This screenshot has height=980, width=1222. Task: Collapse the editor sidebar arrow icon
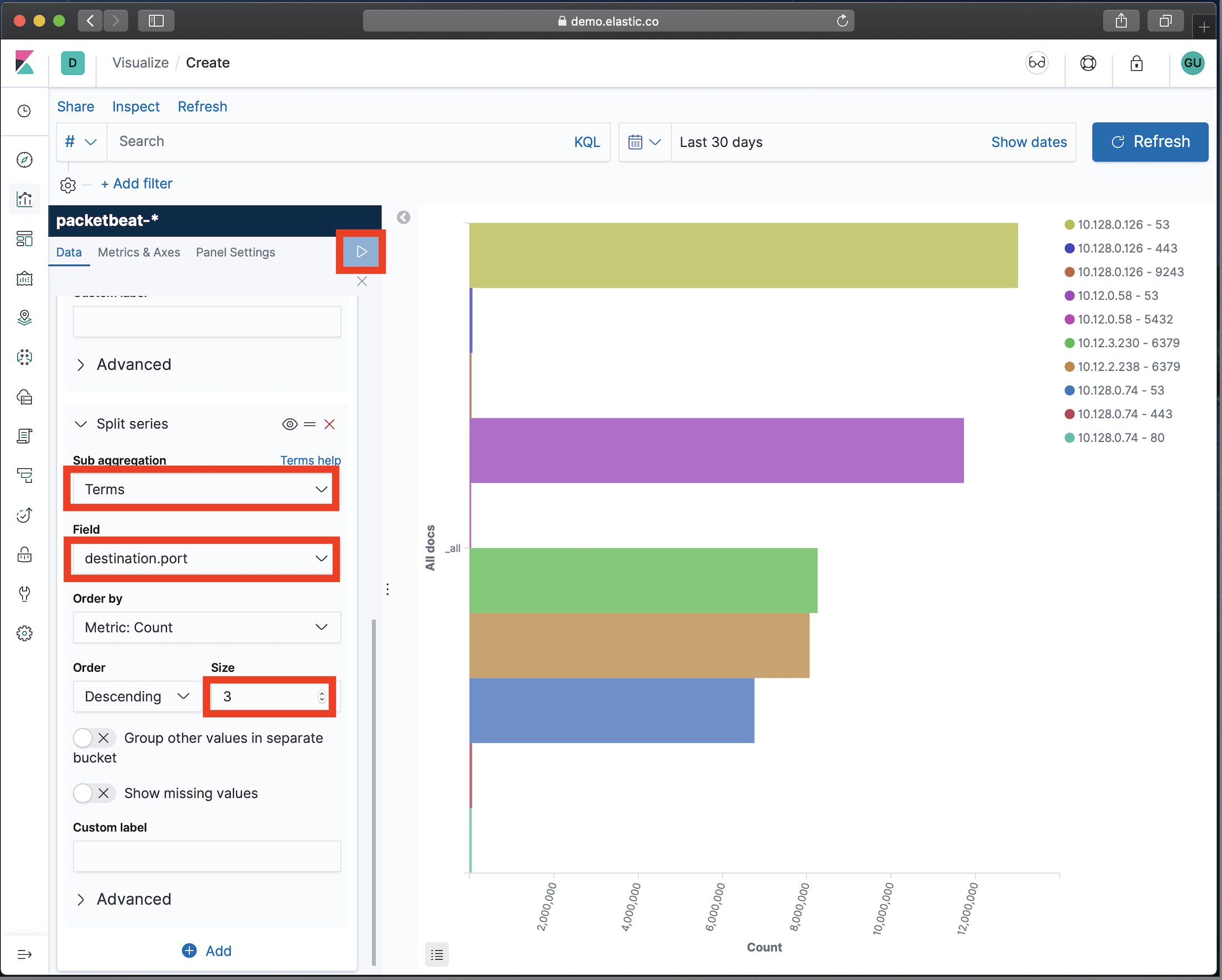click(403, 218)
